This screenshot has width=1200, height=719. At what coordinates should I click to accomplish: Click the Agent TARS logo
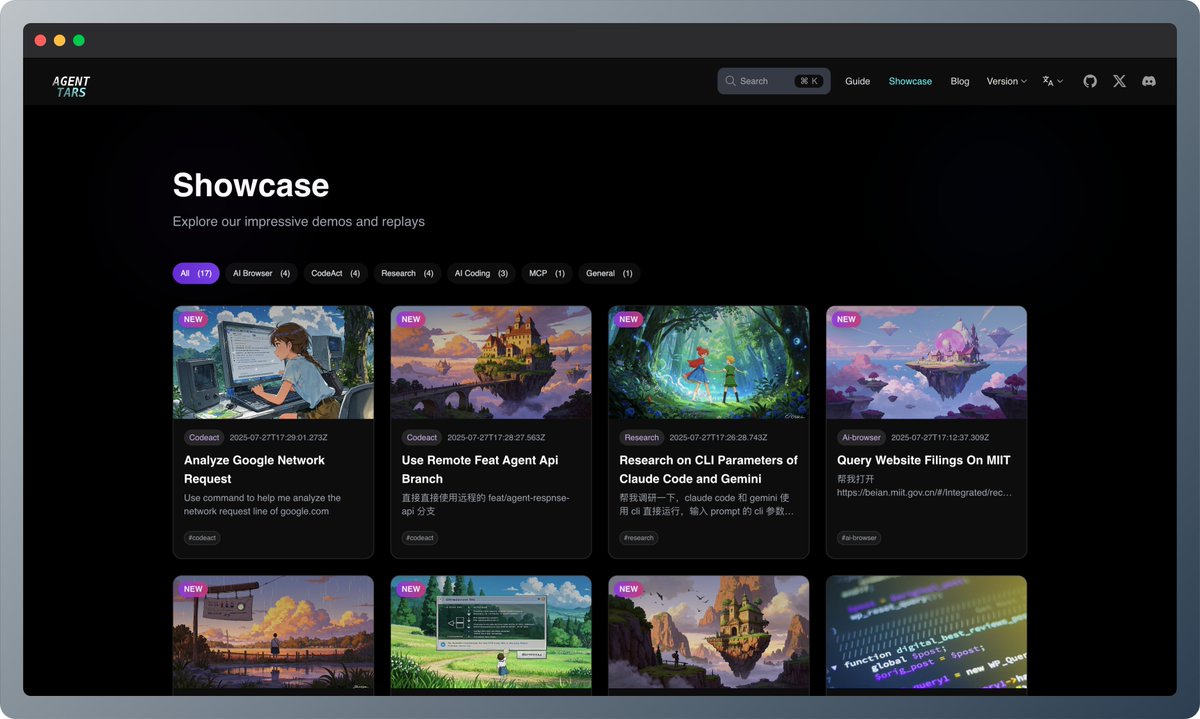point(71,87)
